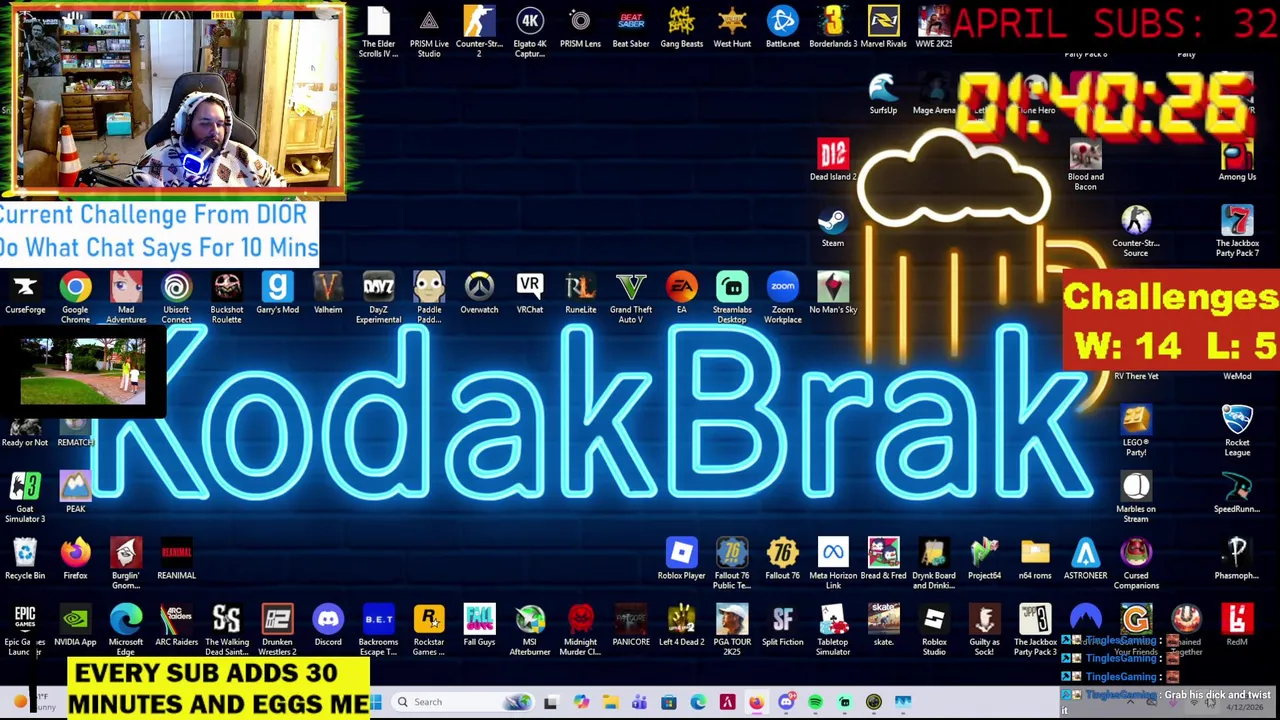Image resolution: width=1280 pixels, height=720 pixels.
Task: Open The Jackbox Party Pack 7
Action: point(1237,232)
